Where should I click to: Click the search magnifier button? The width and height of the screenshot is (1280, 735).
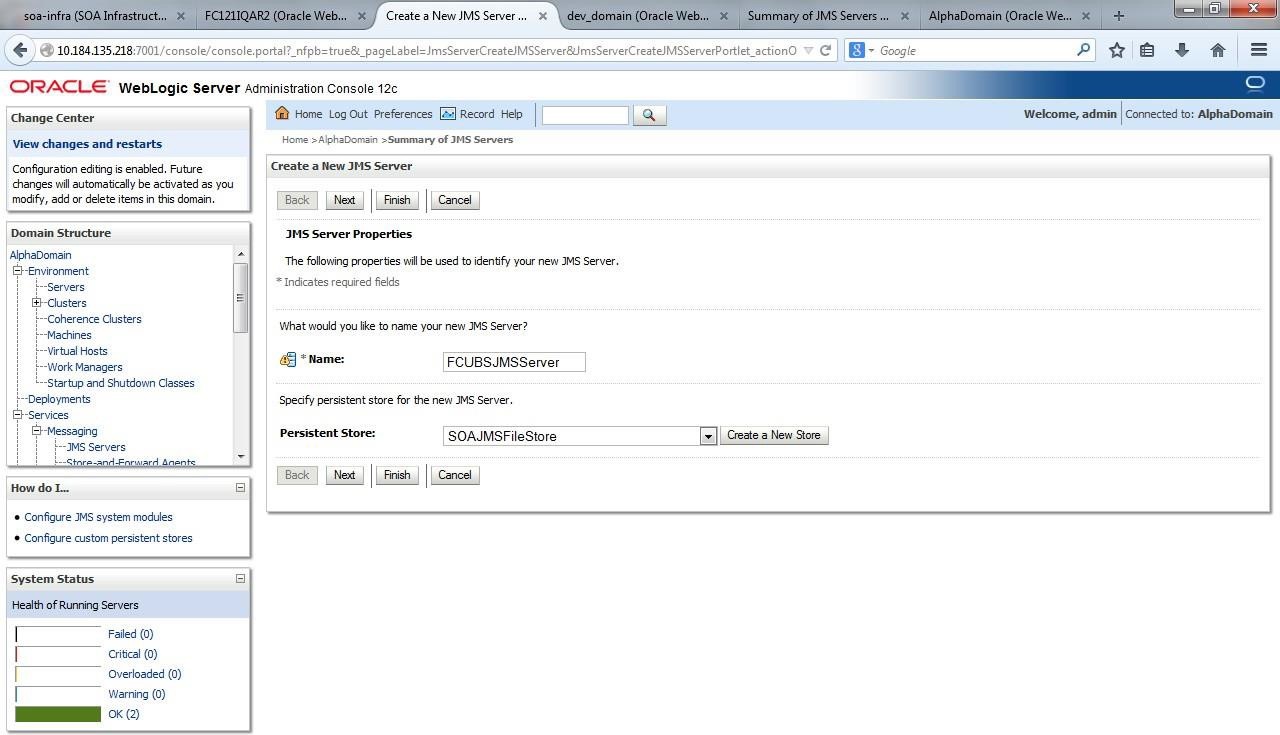click(x=649, y=116)
